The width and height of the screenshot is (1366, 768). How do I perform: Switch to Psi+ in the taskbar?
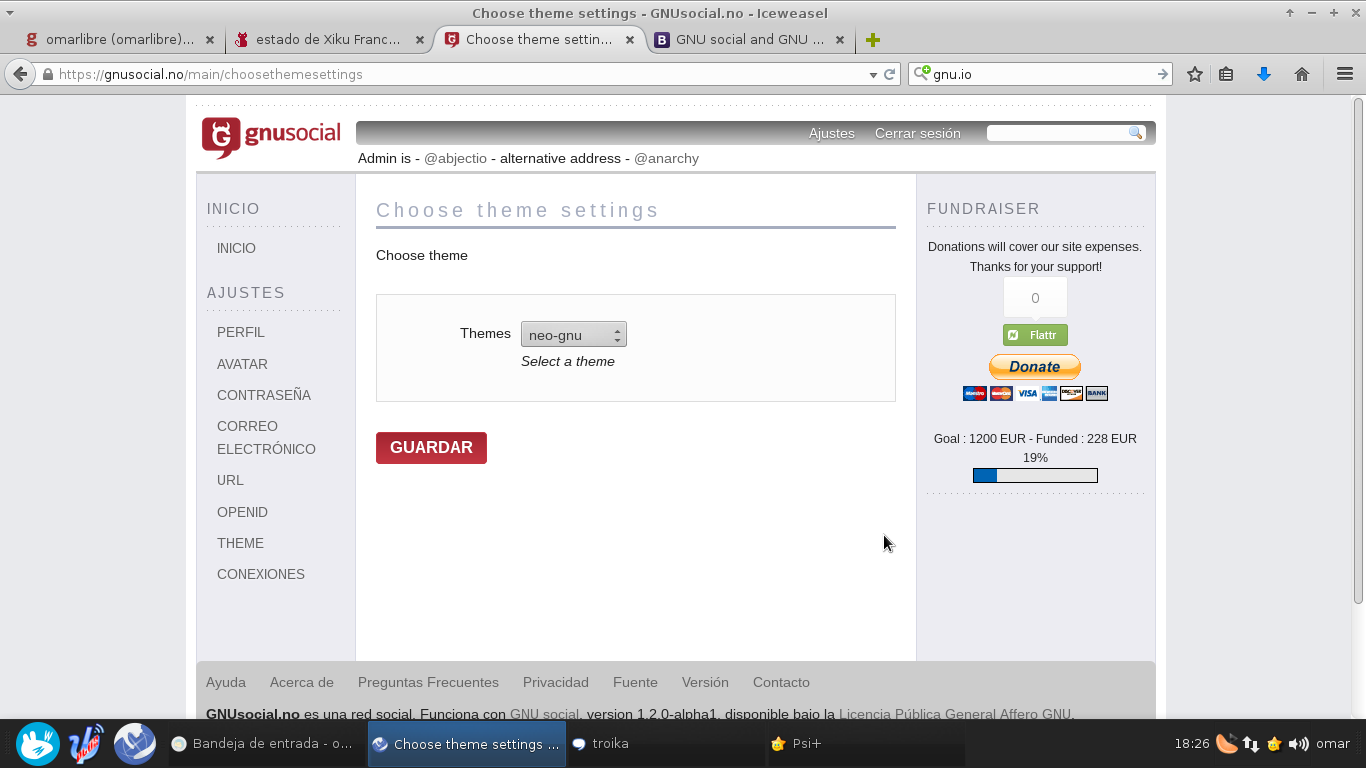[865, 744]
